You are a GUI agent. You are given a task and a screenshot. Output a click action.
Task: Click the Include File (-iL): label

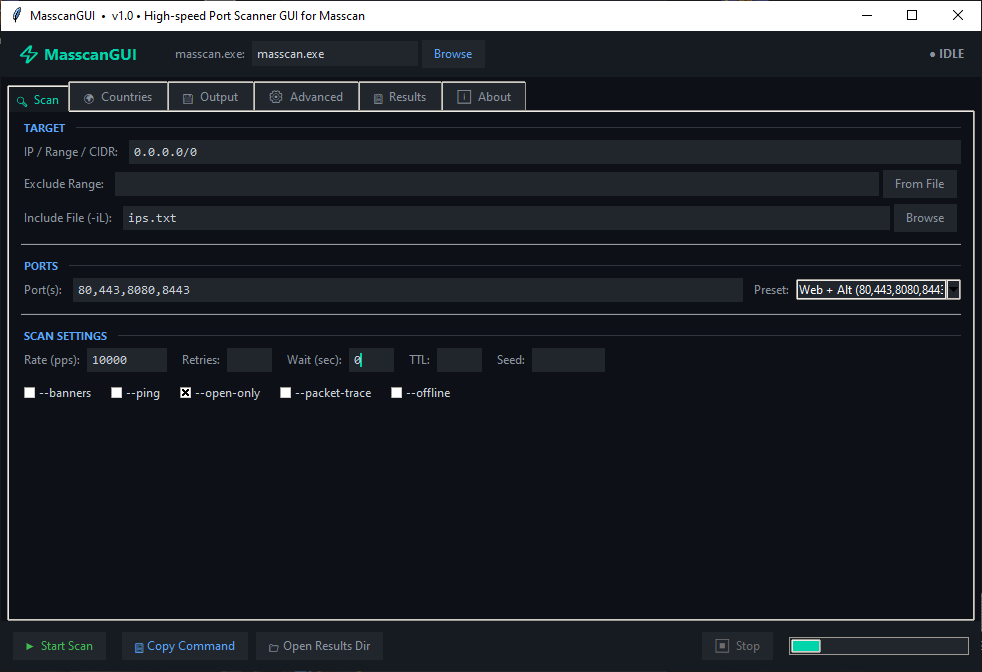(x=68, y=218)
